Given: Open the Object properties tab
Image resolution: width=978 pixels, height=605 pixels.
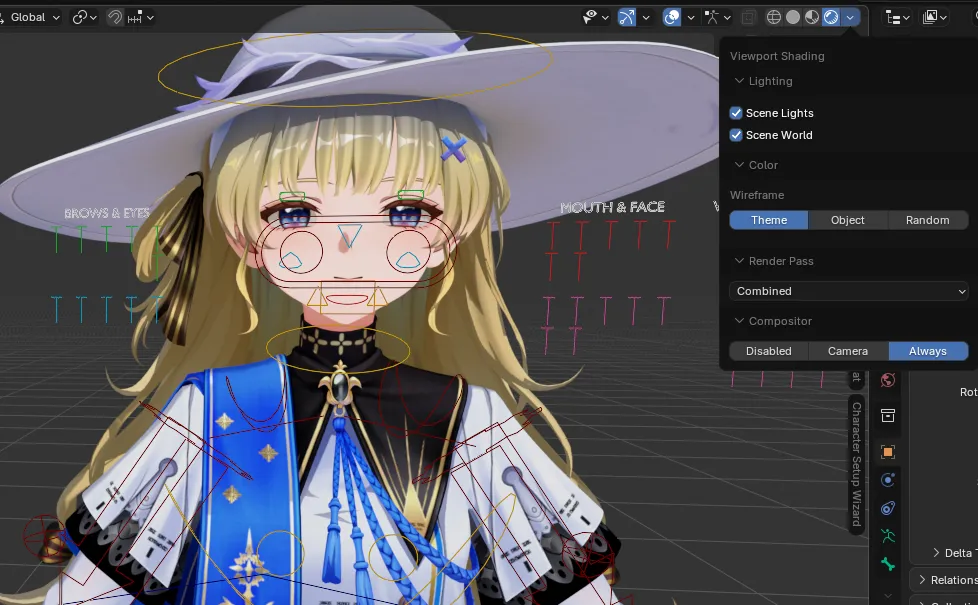Looking at the screenshot, I should click(x=888, y=452).
